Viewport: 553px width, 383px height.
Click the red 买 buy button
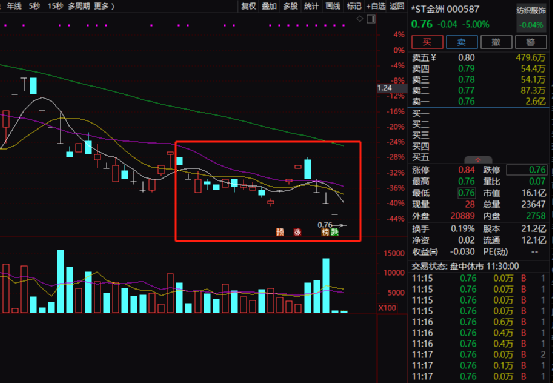tap(427, 42)
